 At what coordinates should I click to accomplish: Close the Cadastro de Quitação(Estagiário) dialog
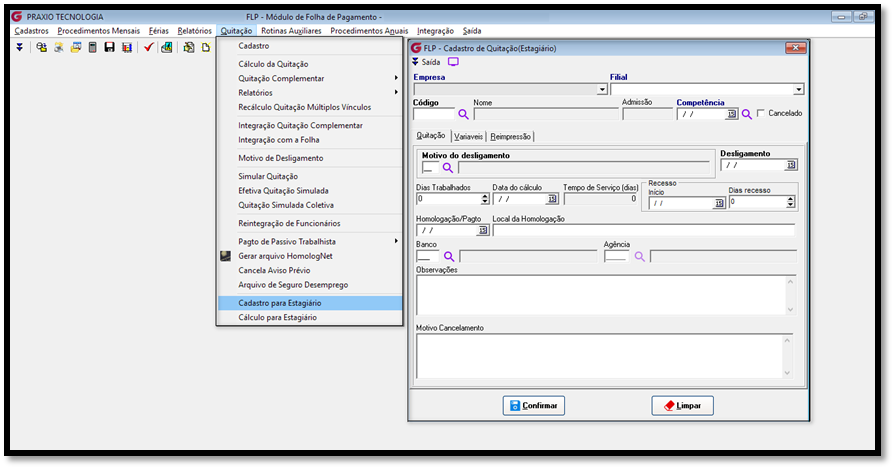point(795,48)
